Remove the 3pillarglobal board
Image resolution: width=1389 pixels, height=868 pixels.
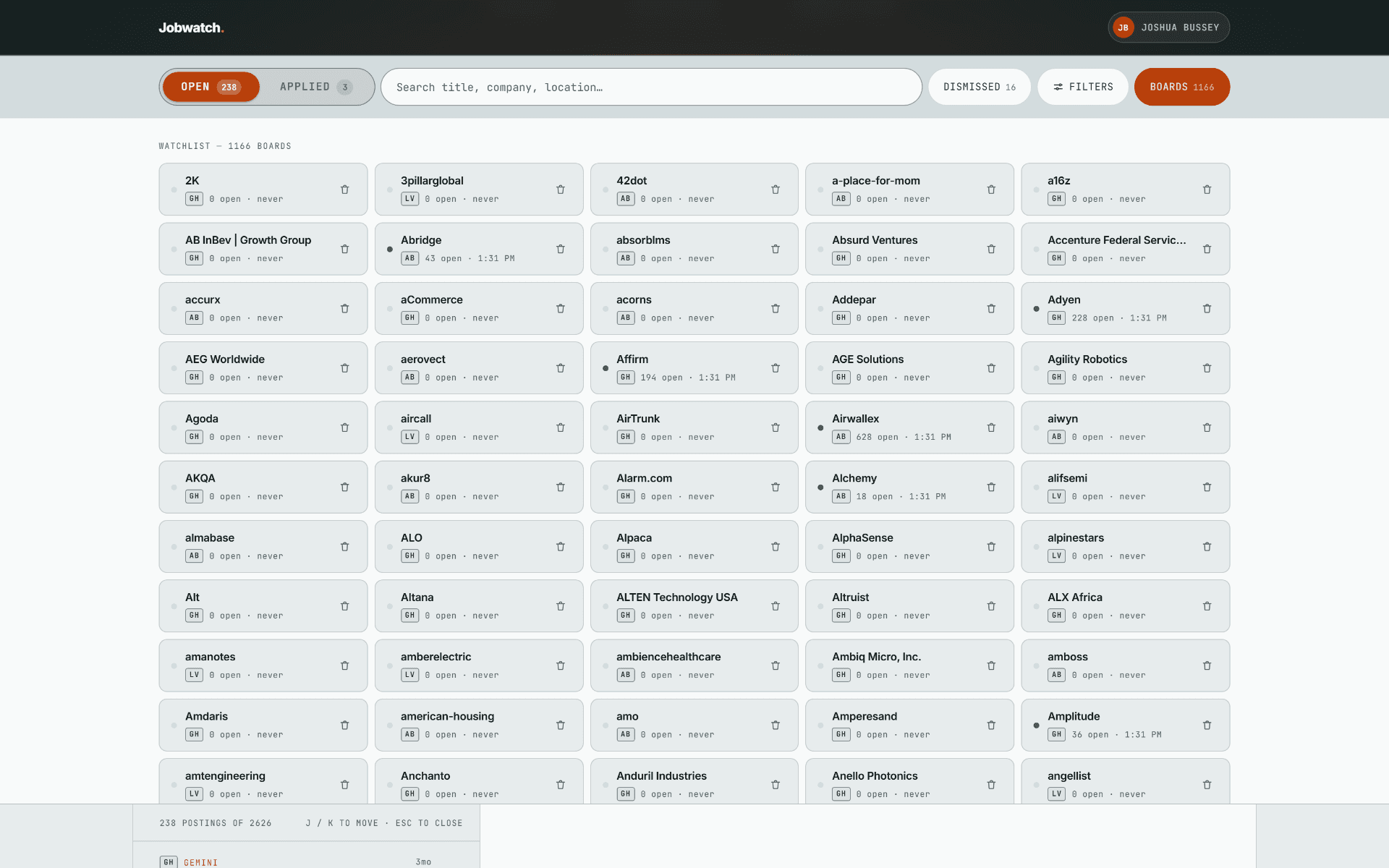tap(561, 190)
